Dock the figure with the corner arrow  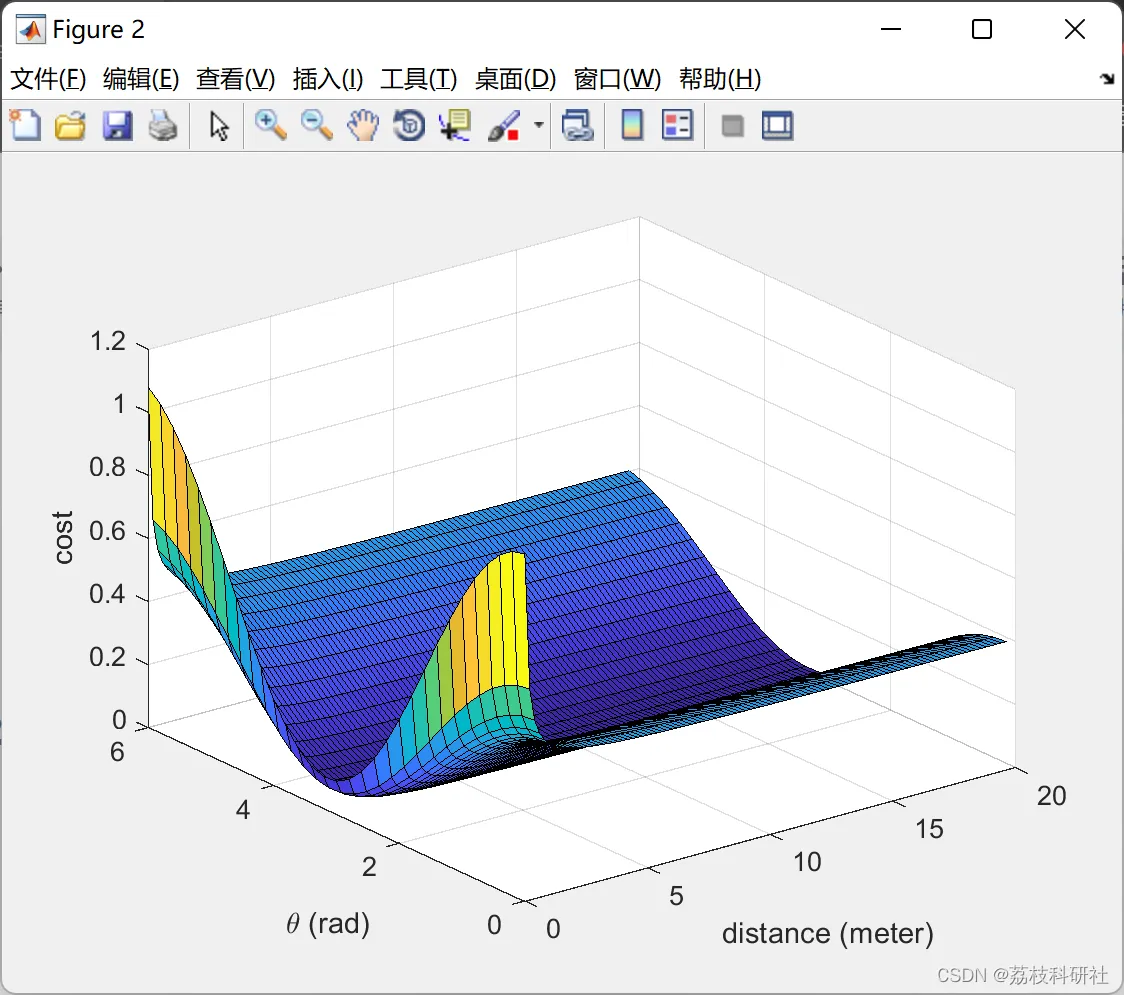pos(1108,79)
